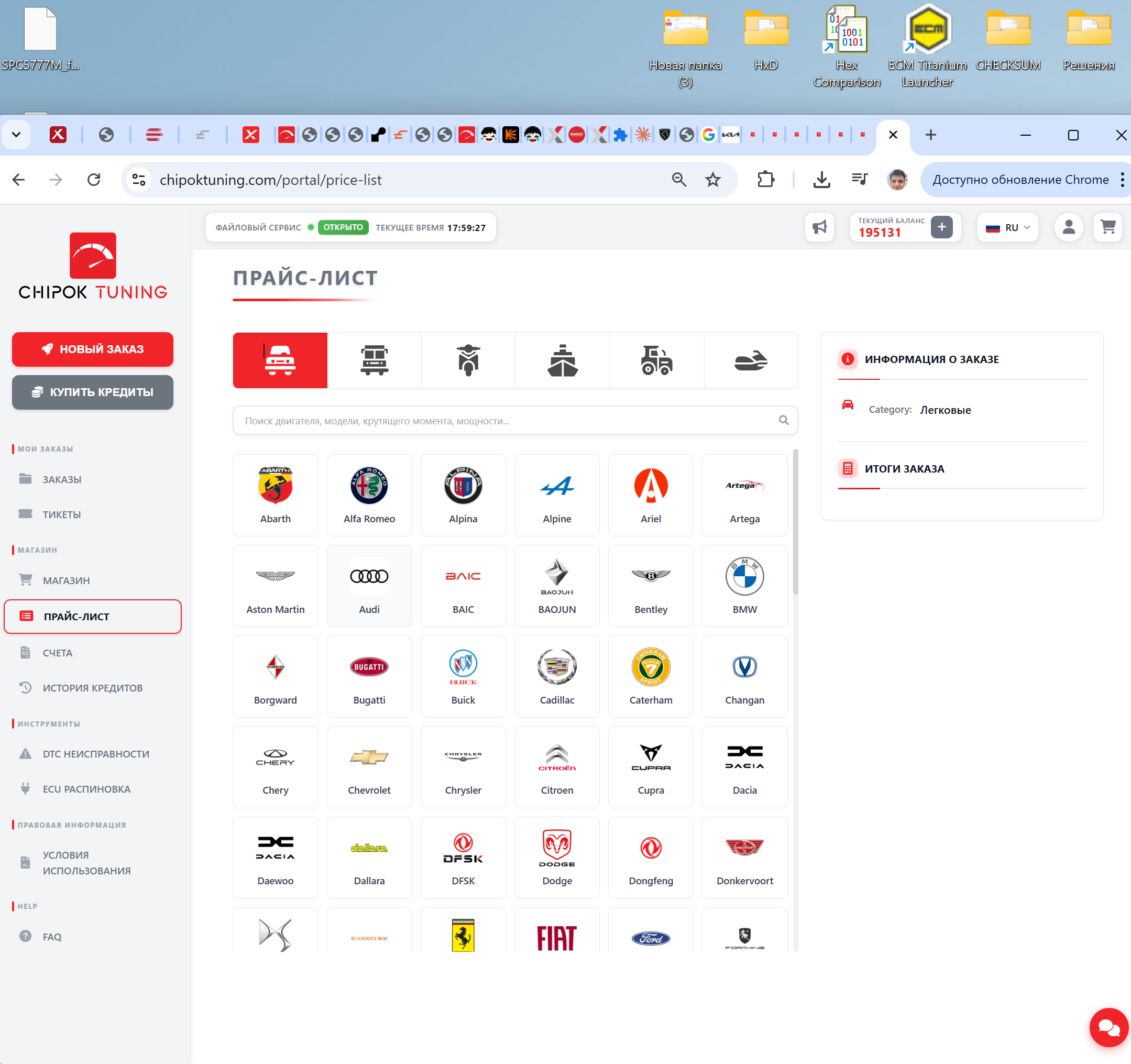Open ТИКЕТЫ in the sidebar
This screenshot has height=1064, width=1131.
61,514
